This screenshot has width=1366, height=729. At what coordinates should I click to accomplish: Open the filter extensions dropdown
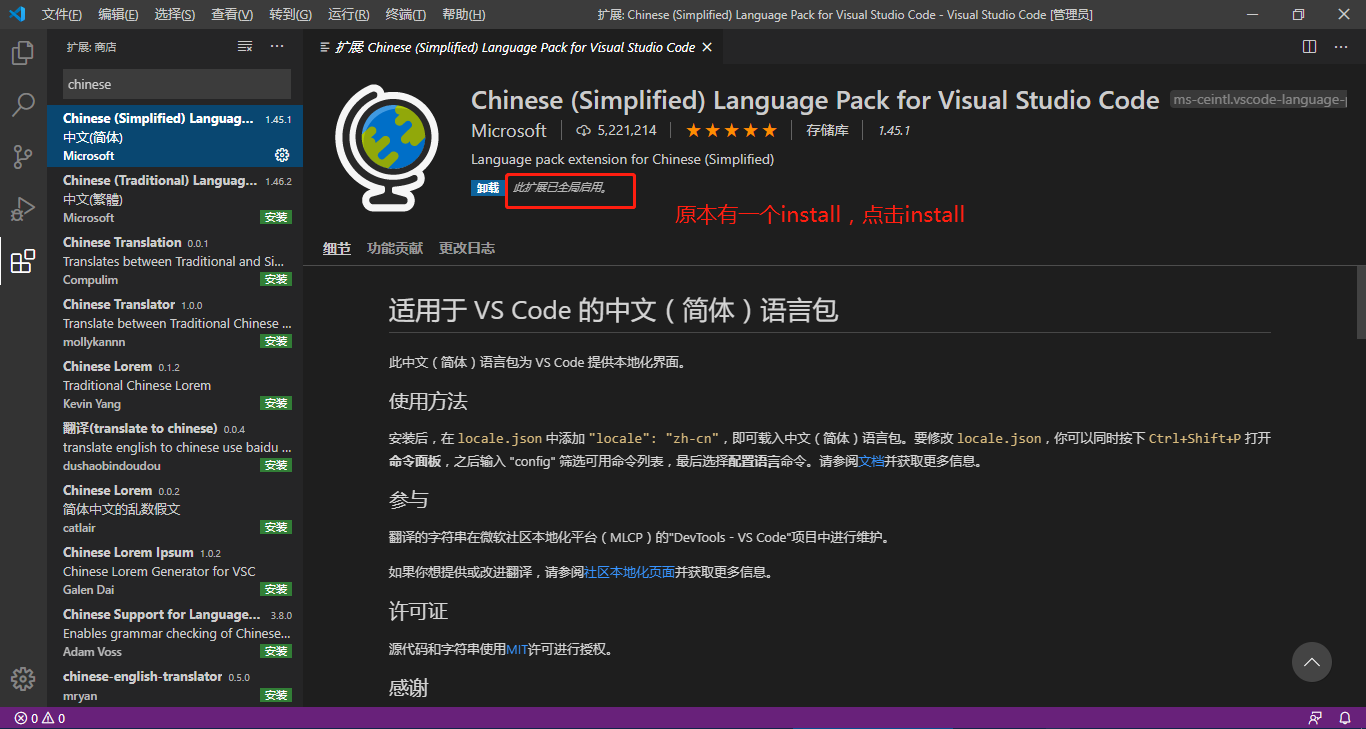point(245,46)
